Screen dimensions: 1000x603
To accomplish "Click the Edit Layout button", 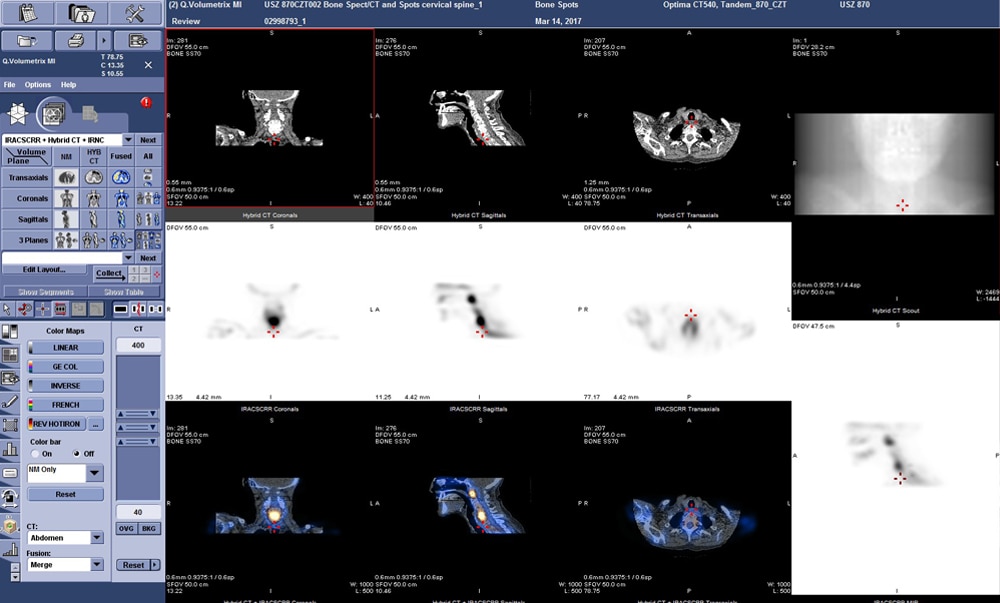I will pyautogui.click(x=46, y=269).
